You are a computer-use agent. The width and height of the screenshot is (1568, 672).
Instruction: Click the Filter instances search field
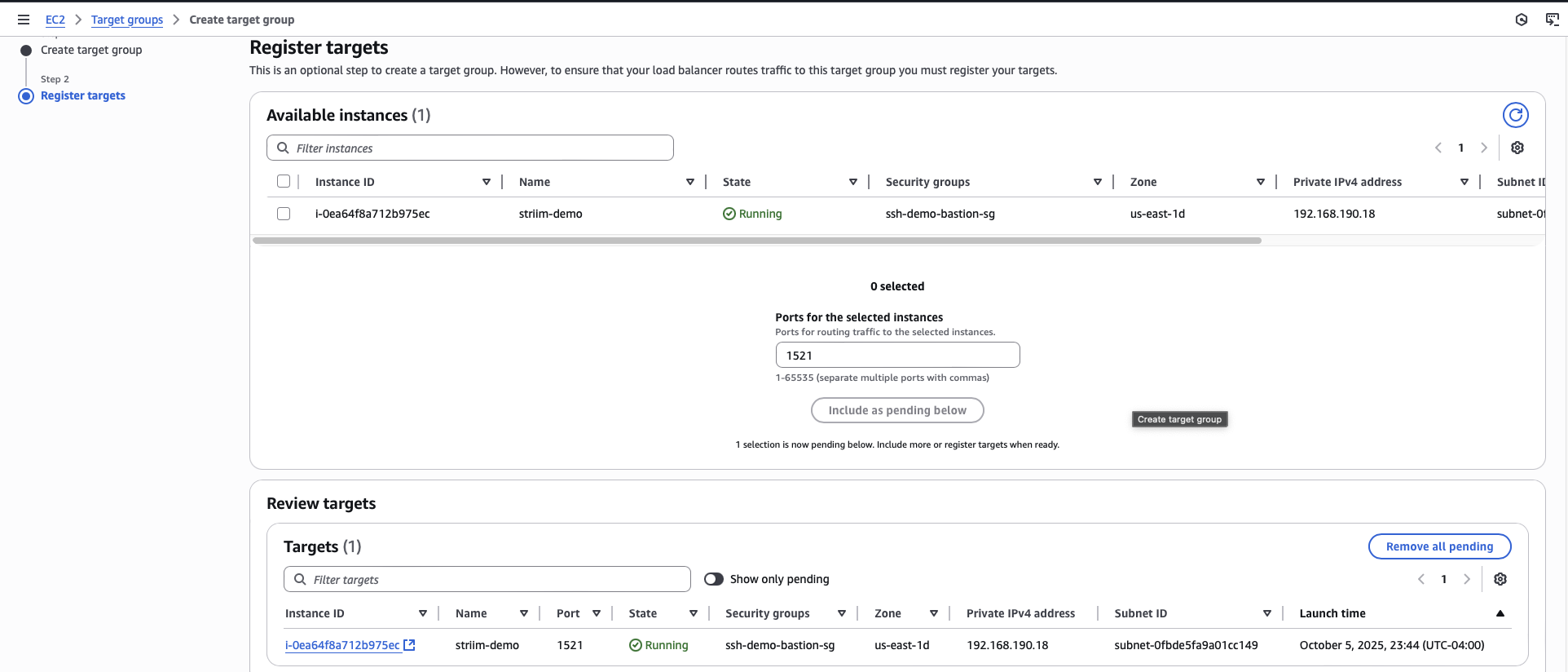pyautogui.click(x=481, y=148)
